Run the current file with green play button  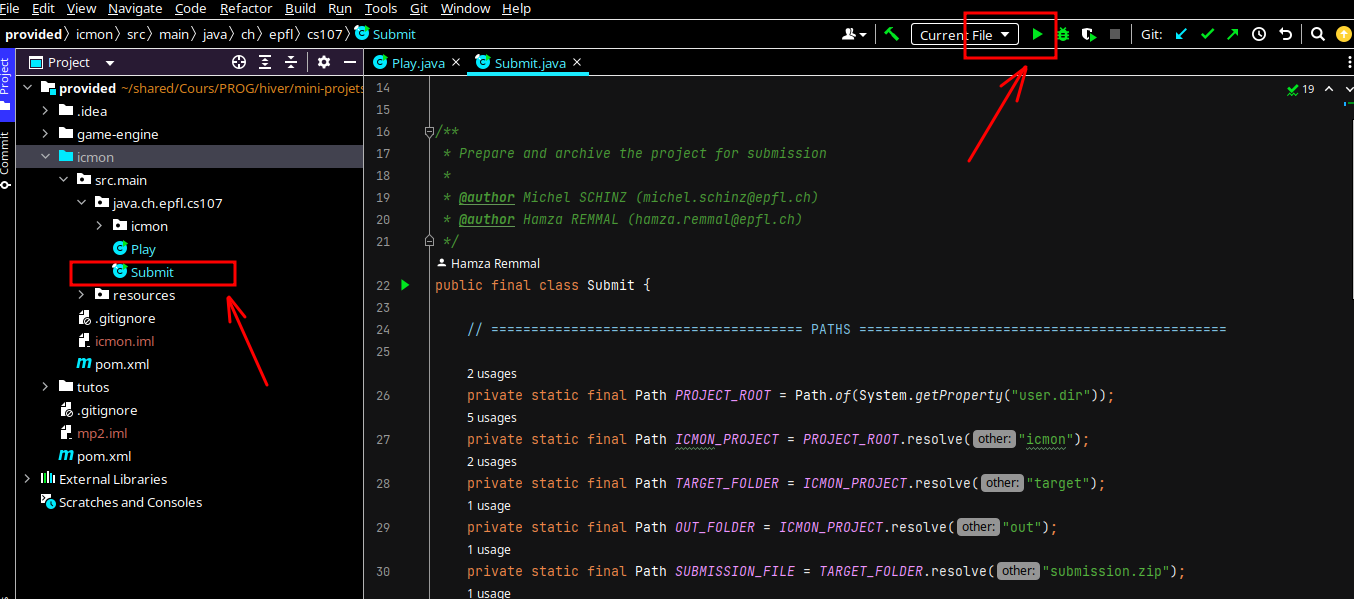(1037, 34)
